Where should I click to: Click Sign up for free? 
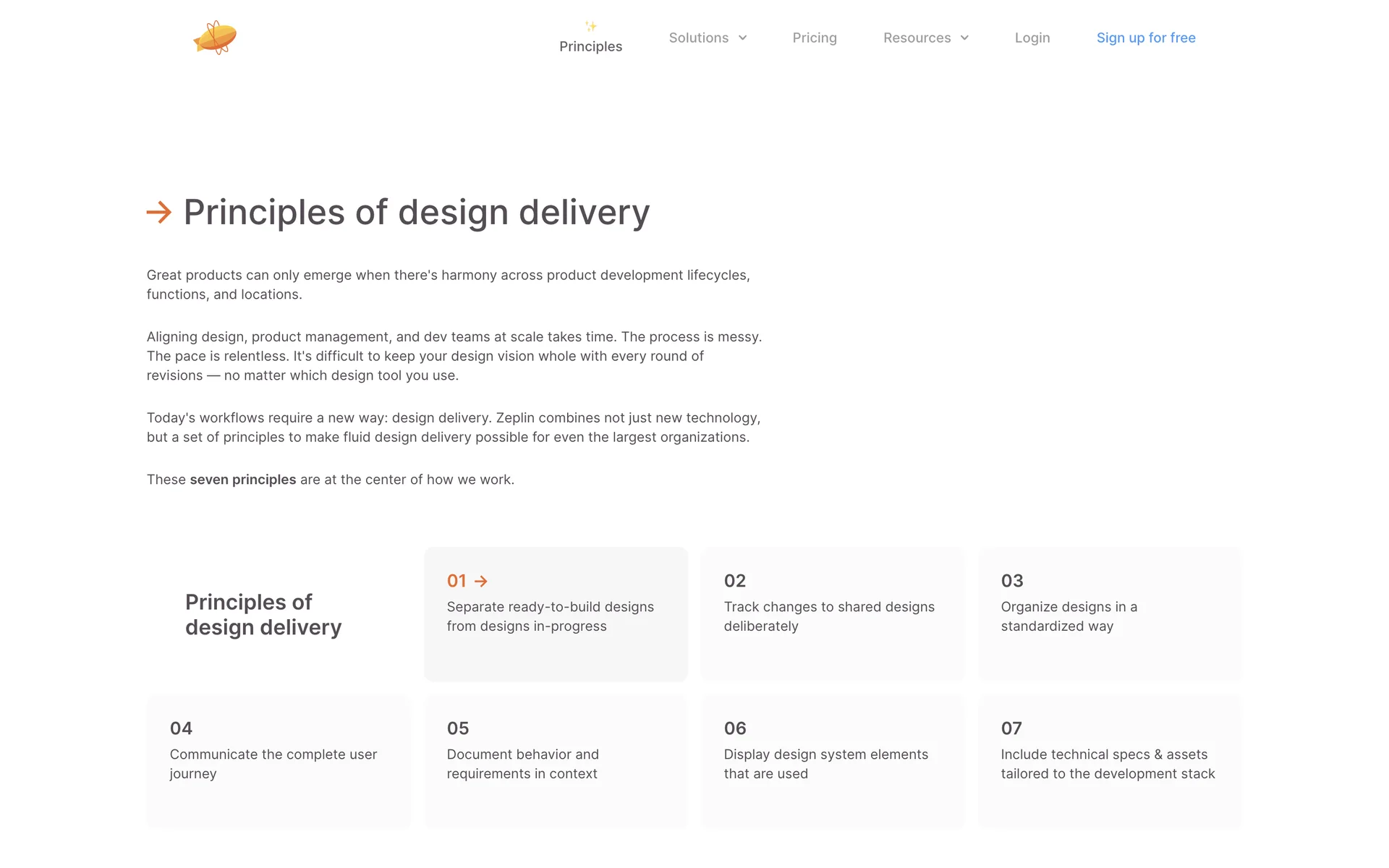pos(1146,38)
